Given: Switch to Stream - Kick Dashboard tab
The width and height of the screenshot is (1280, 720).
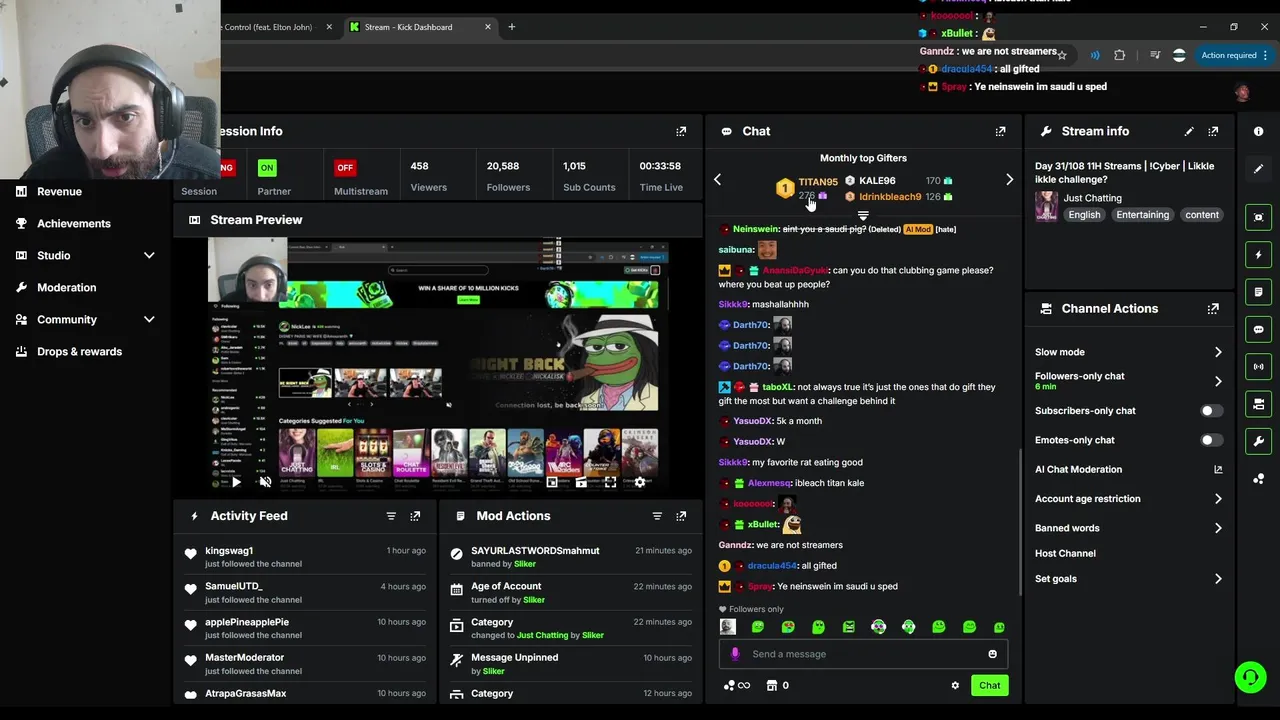Looking at the screenshot, I should (418, 27).
